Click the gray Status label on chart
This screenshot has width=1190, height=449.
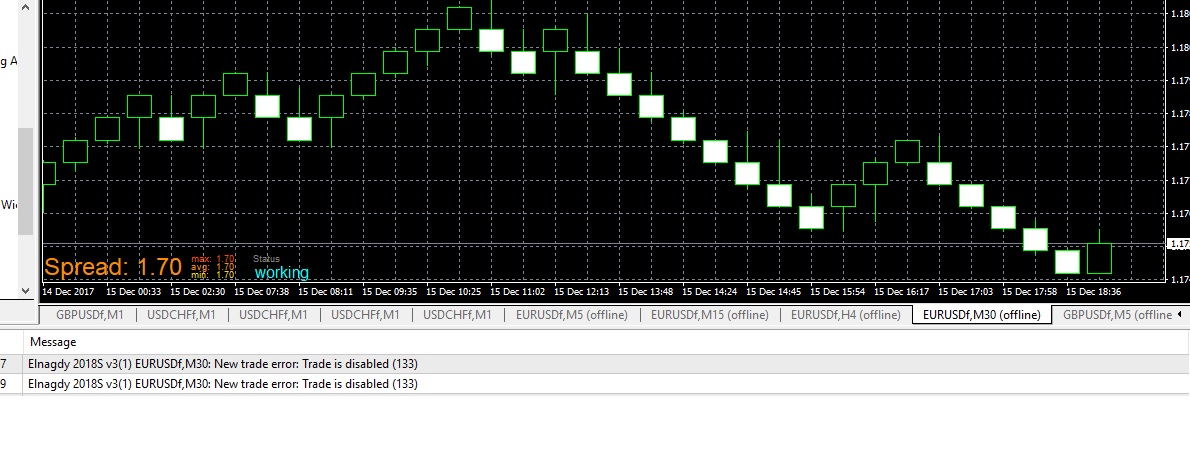tap(266, 259)
